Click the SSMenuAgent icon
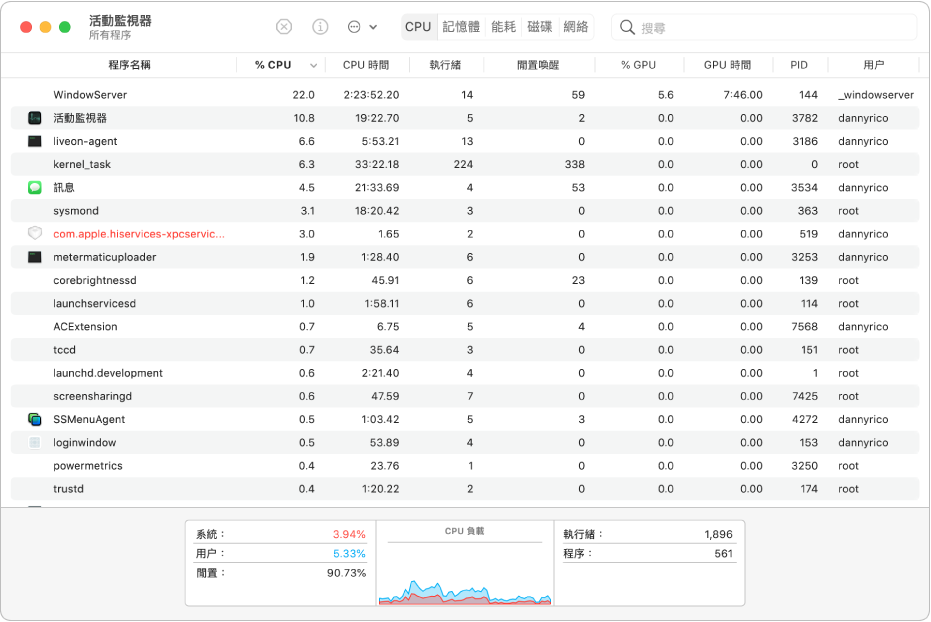The image size is (931, 622). 35,420
